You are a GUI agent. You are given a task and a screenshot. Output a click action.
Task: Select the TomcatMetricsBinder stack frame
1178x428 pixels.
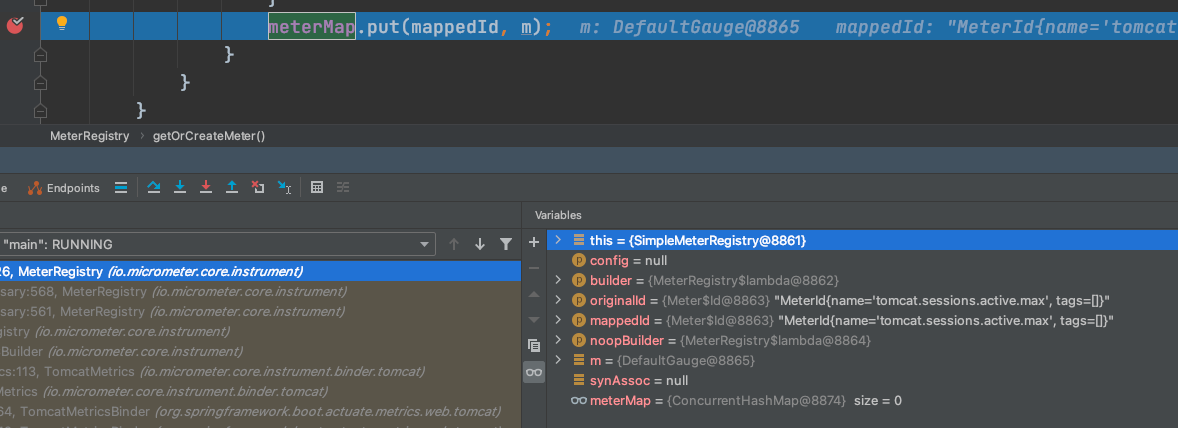[x=260, y=411]
